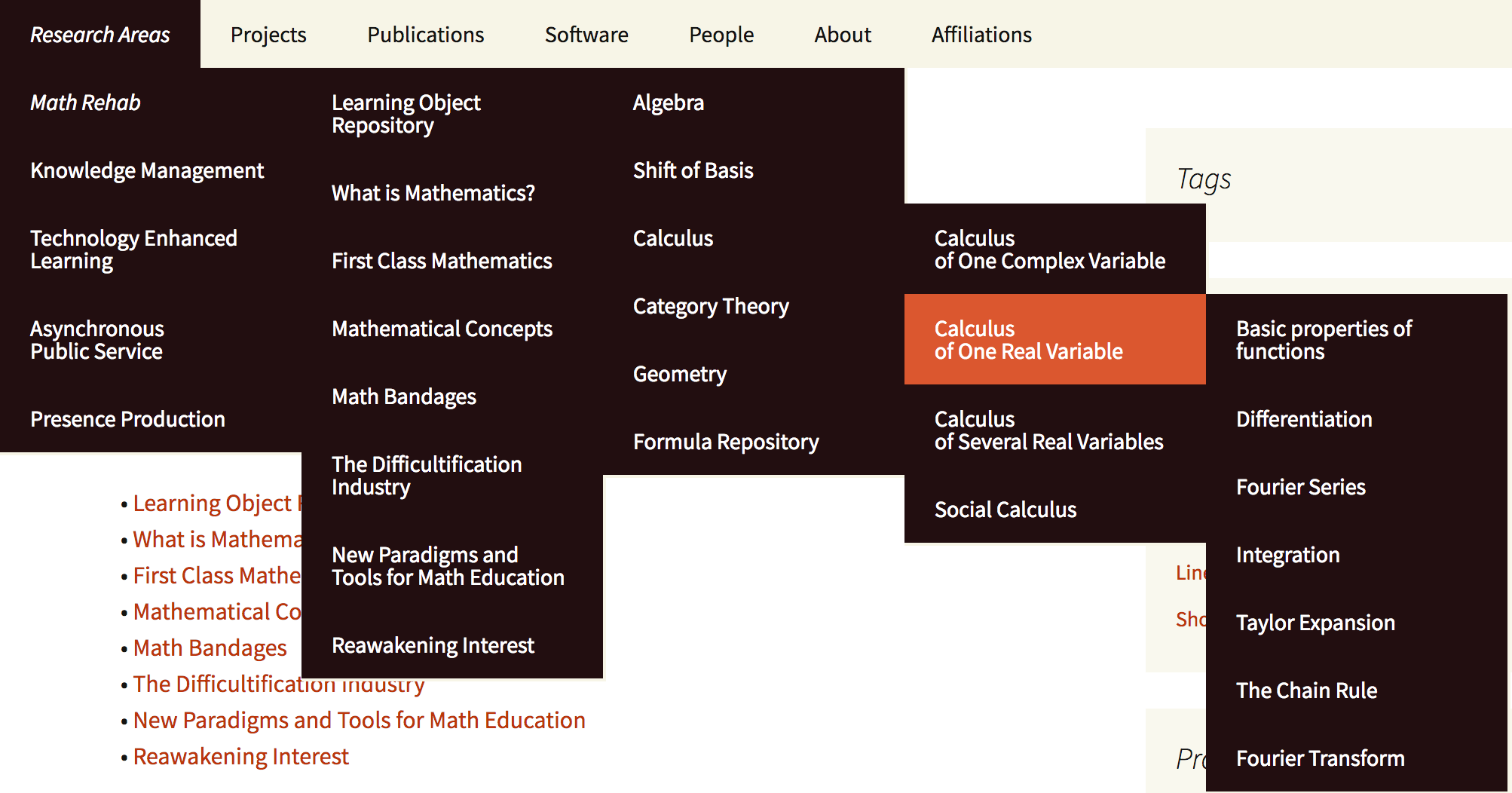Open the New Paradigms and Tools link
Image resolution: width=1512 pixels, height=793 pixels.
(359, 720)
